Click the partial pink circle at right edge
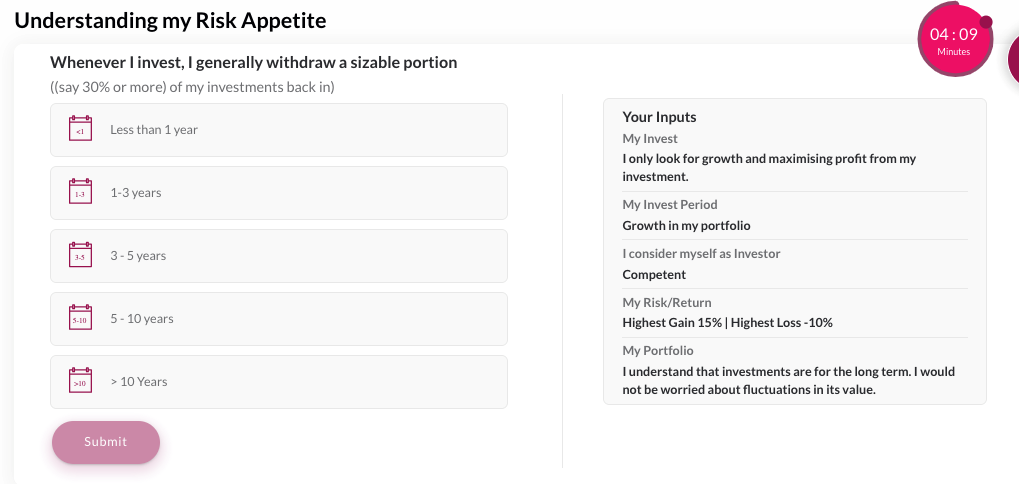Image resolution: width=1019 pixels, height=484 pixels. pyautogui.click(x=1013, y=59)
